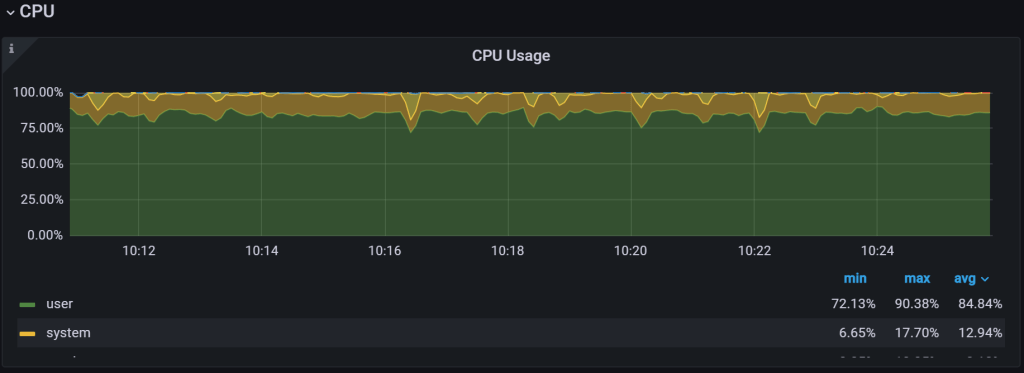Collapse the CPU row chevron
This screenshot has width=1024, height=373.
click(x=10, y=12)
